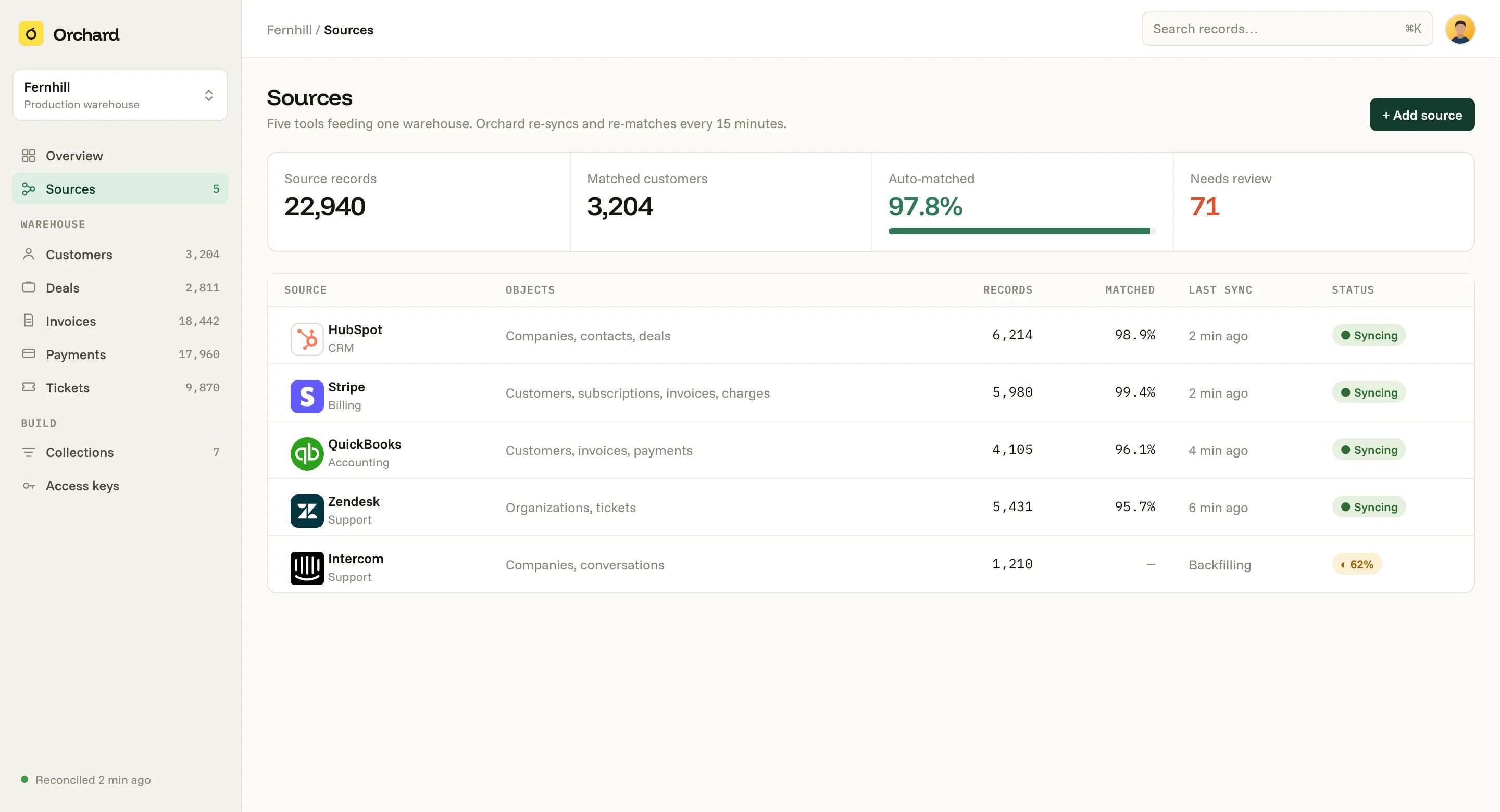Open the Overview menu item
Screen dimensions: 1500x812
(120, 156)
